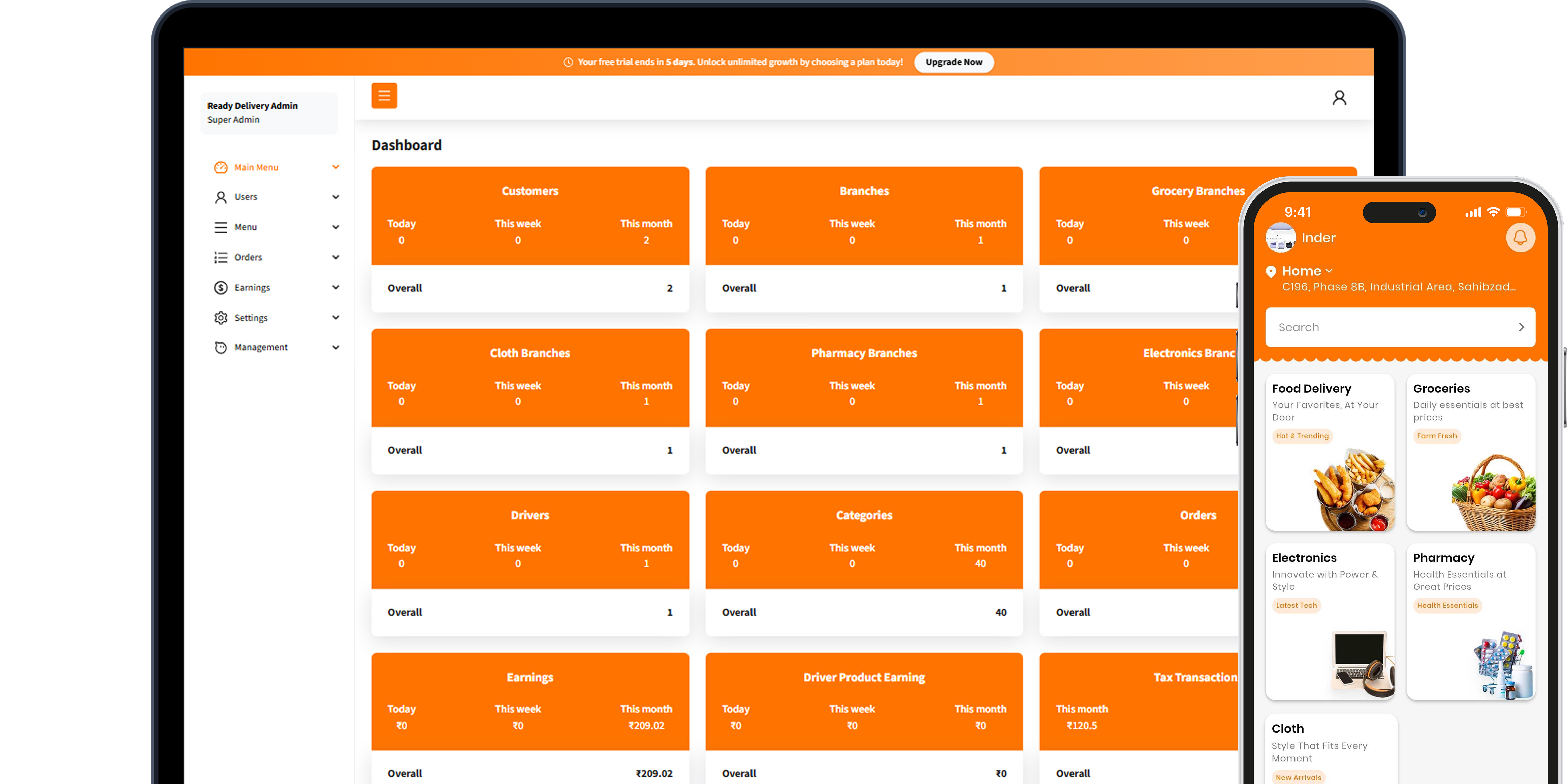Click the Cloth Branches card title
The height and width of the screenshot is (784, 1567).
pyautogui.click(x=530, y=353)
